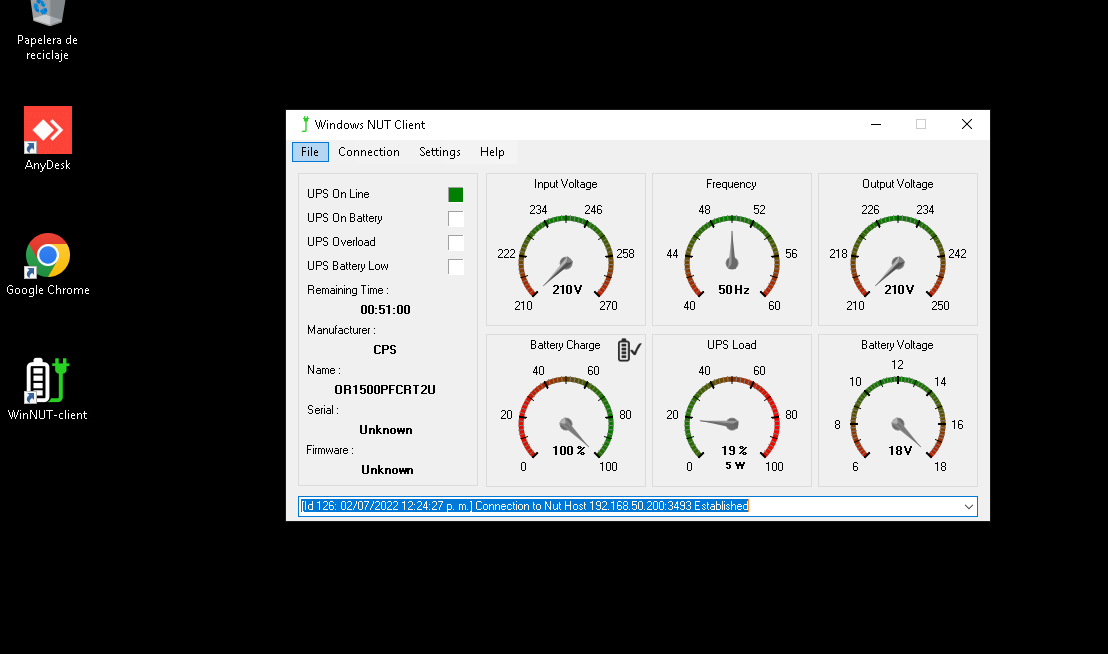This screenshot has height=654, width=1108.
Task: Toggle the UPS Overload indicator box
Action: click(x=455, y=242)
